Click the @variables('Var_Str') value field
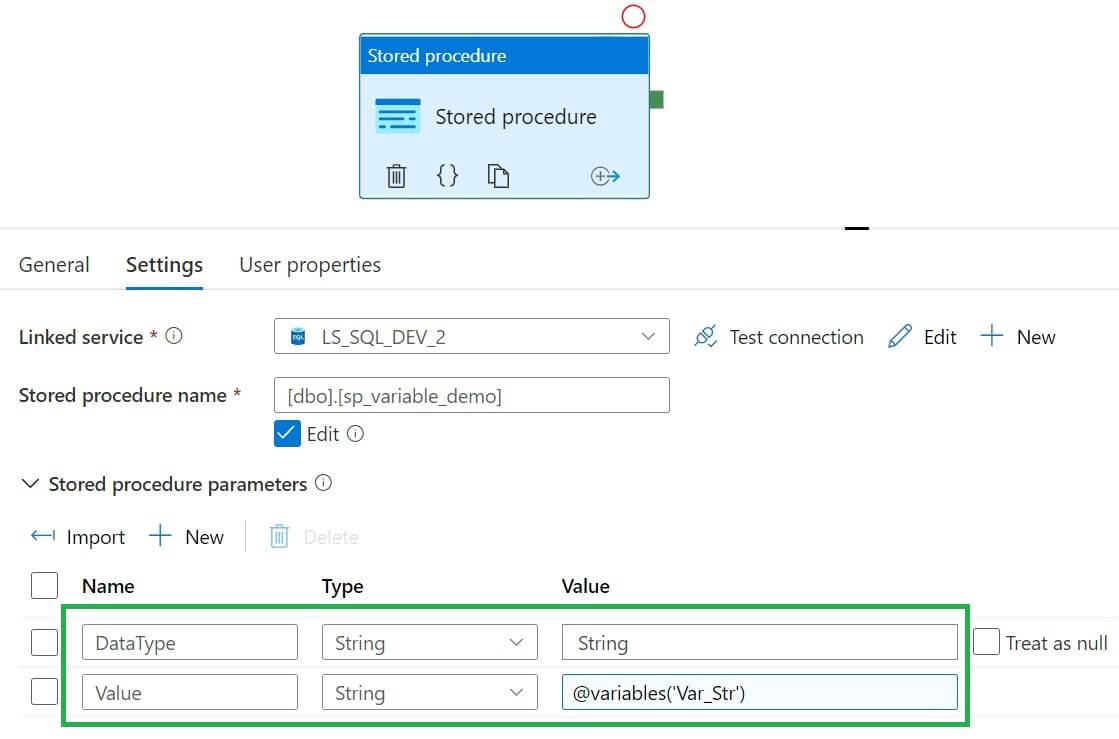The image size is (1119, 739). [x=759, y=692]
